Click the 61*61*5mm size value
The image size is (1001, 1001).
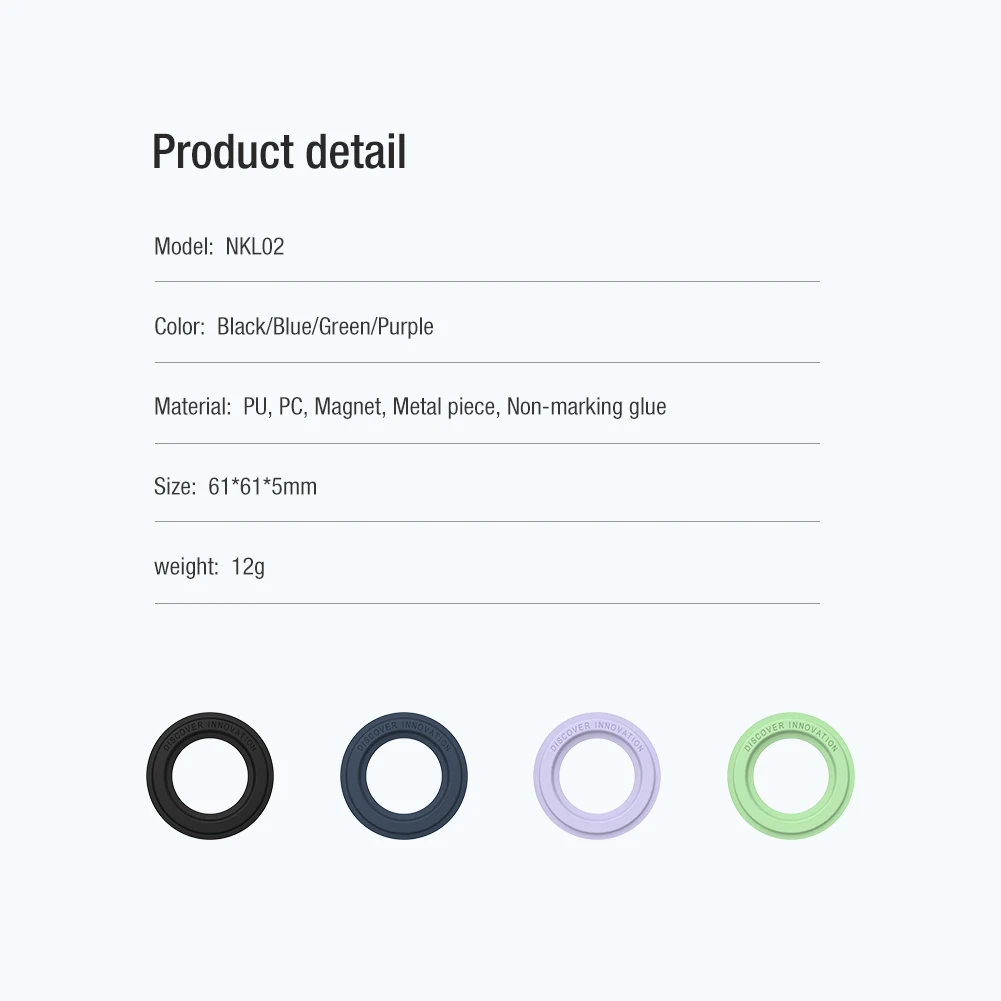click(x=262, y=486)
